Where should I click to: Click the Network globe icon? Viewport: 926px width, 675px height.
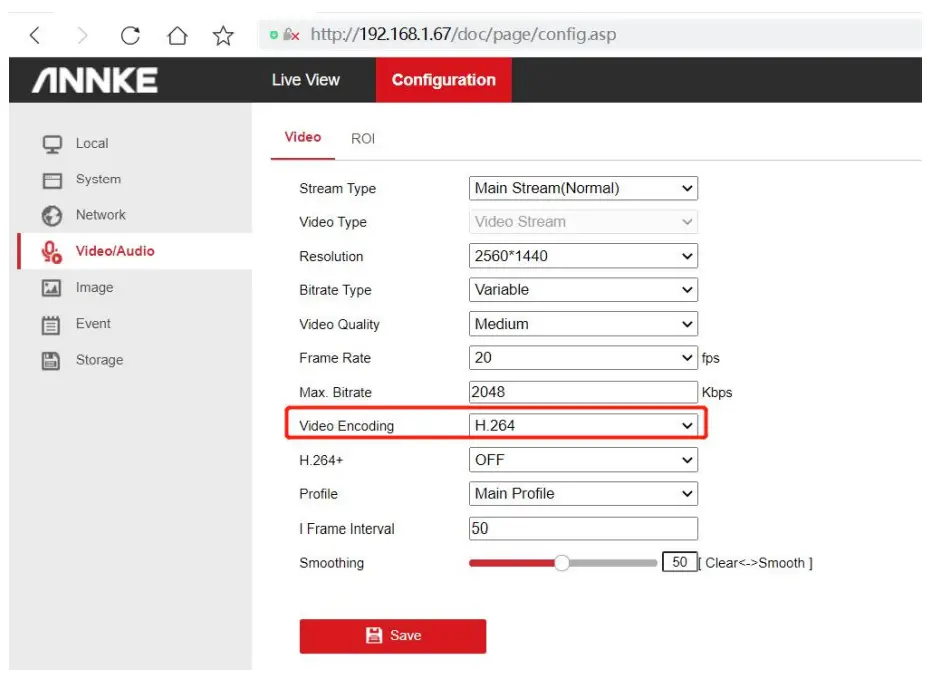point(52,216)
